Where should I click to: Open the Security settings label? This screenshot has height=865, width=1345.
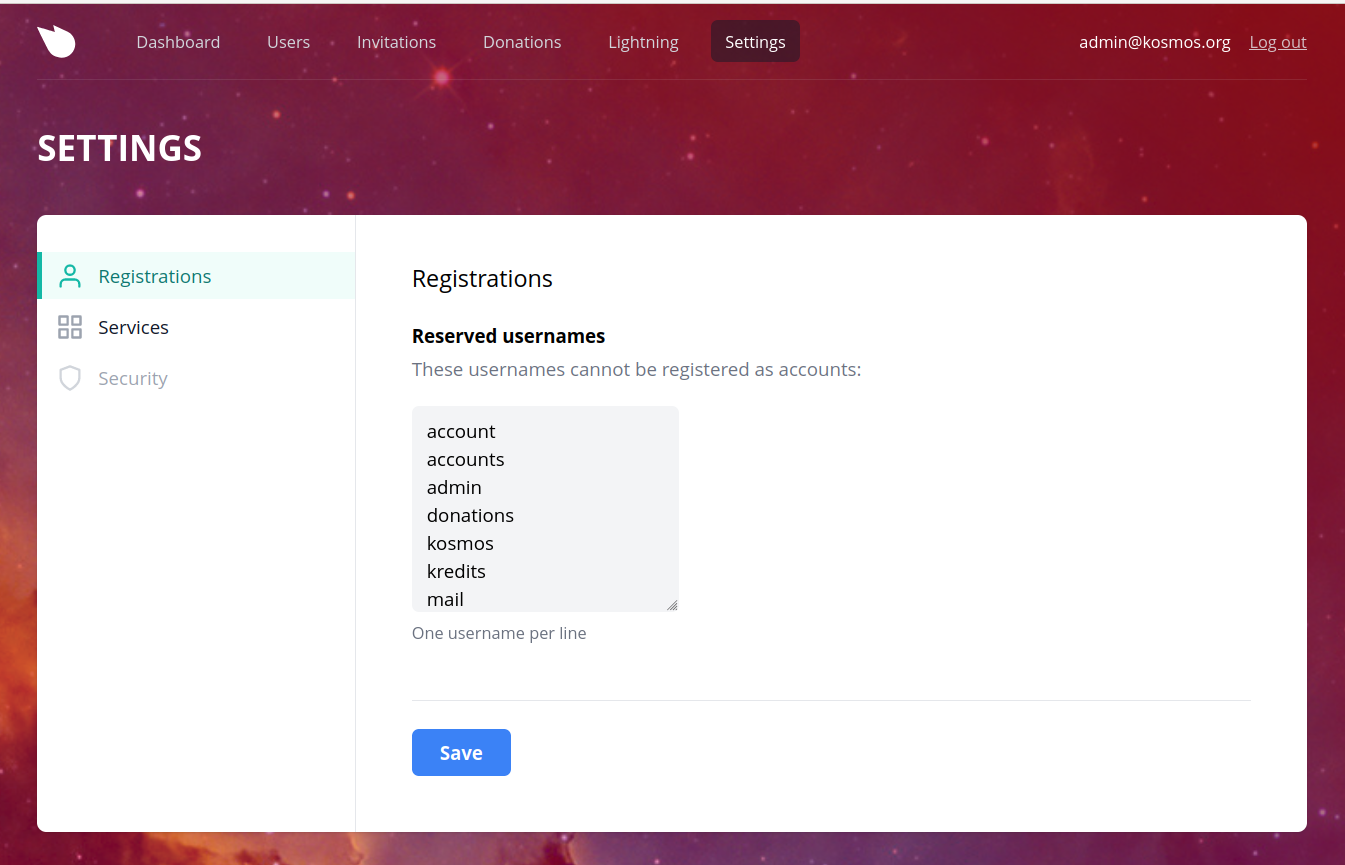(x=133, y=379)
